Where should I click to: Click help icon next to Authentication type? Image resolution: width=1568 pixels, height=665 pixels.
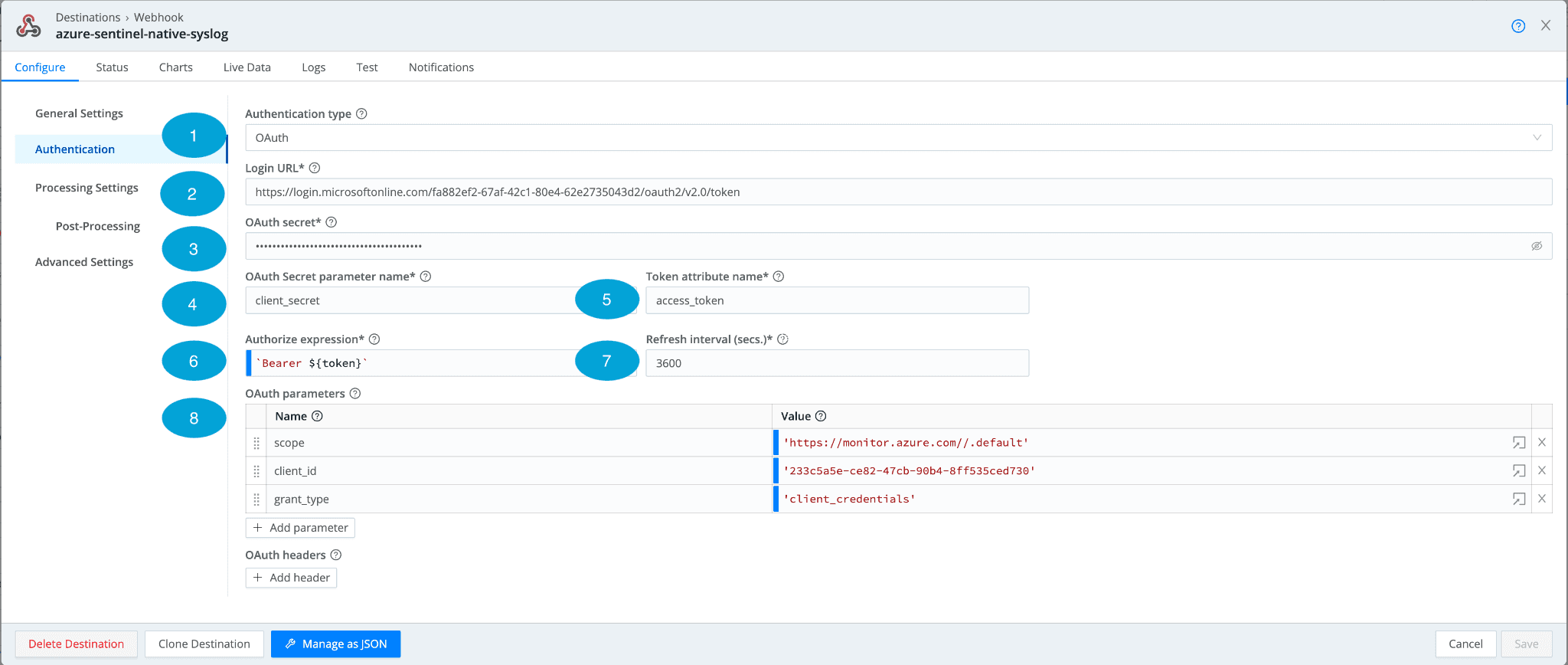pyautogui.click(x=362, y=114)
